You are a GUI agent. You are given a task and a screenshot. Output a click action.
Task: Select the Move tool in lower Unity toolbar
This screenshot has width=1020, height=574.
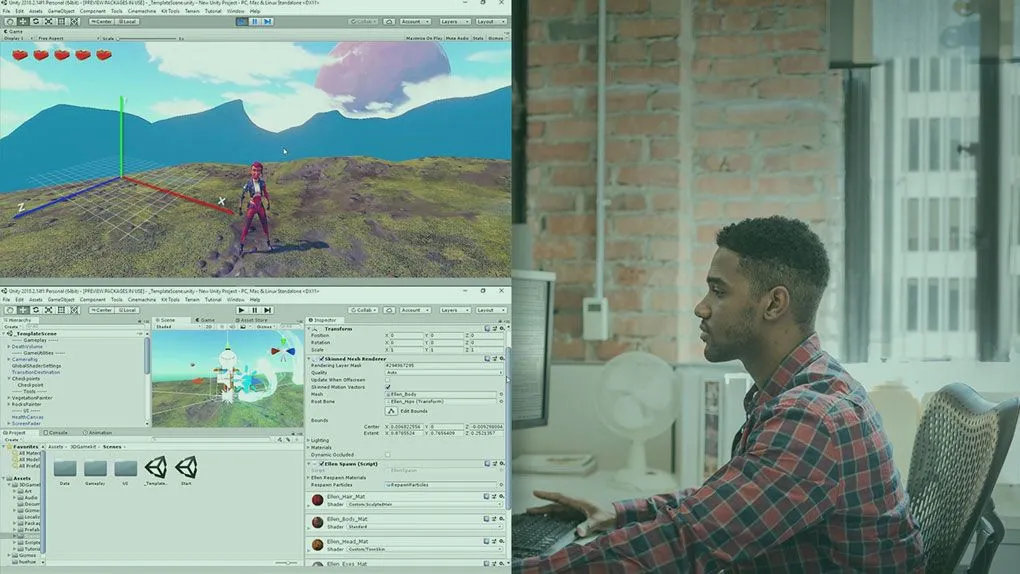[23, 310]
